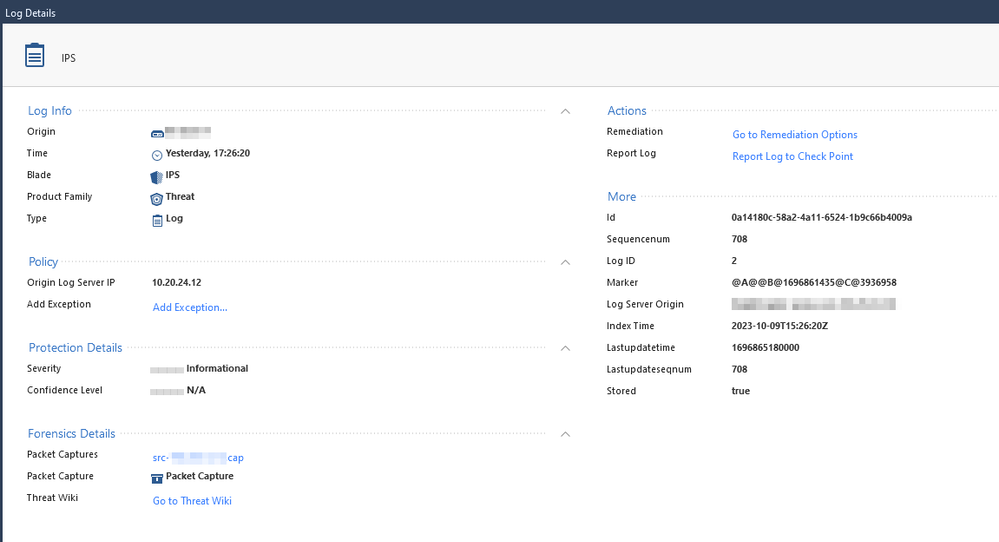The height and width of the screenshot is (542, 999).
Task: Open the src packet capture file link
Action: (x=198, y=458)
